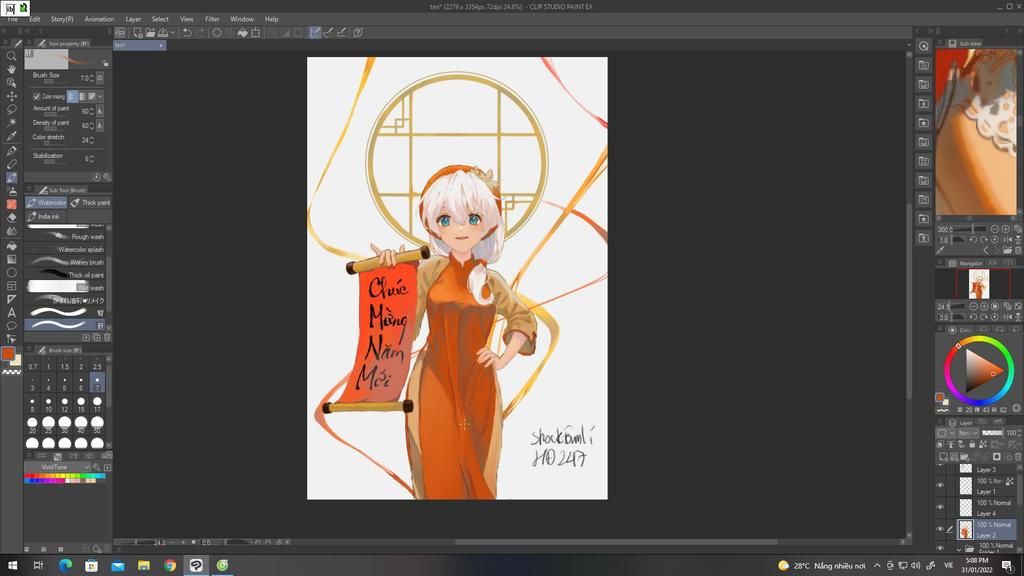The width and height of the screenshot is (1024, 576).
Task: Select the Move layer tool
Action: coord(11,96)
